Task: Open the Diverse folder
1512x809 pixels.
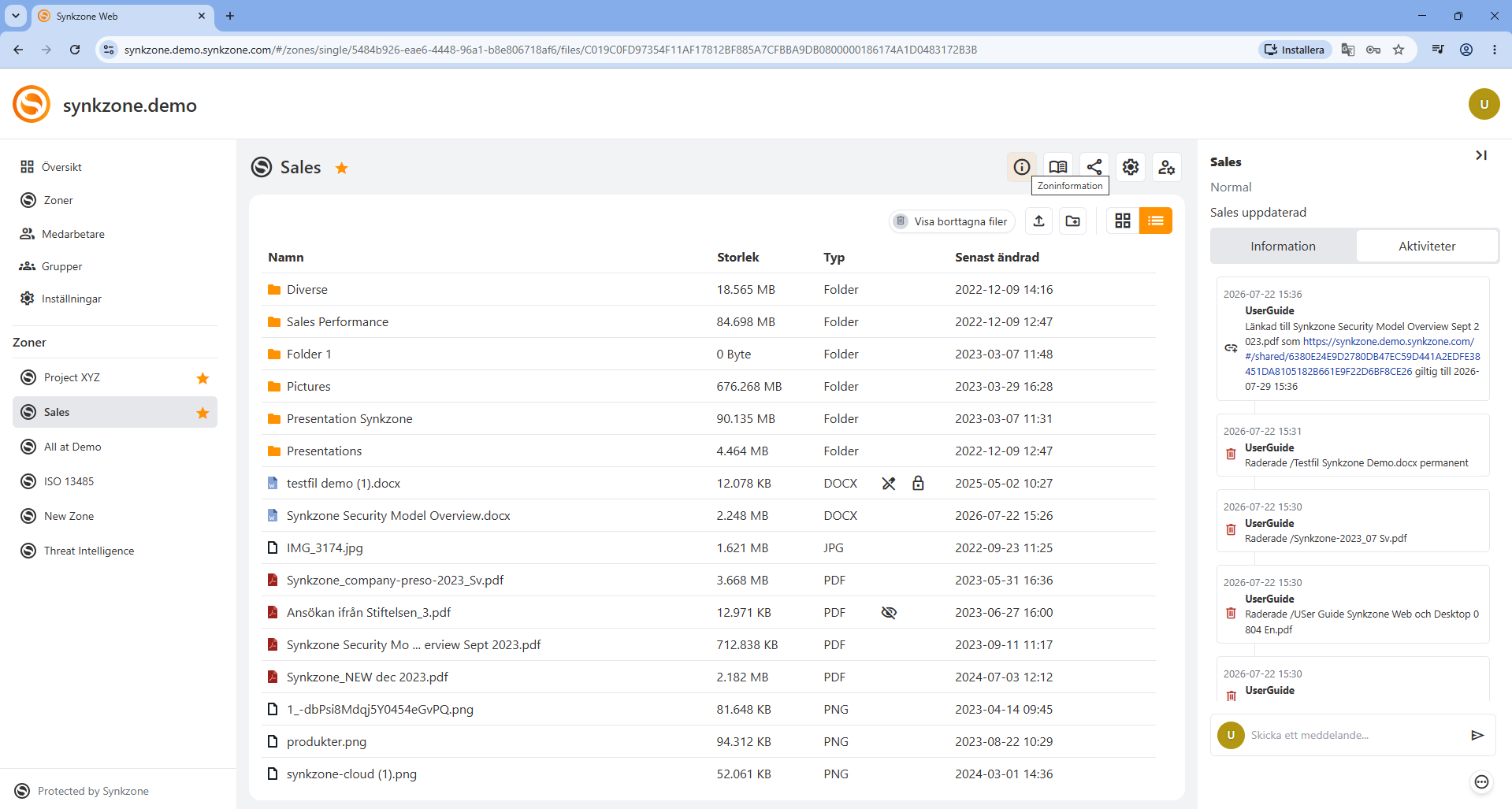Action: click(x=307, y=290)
